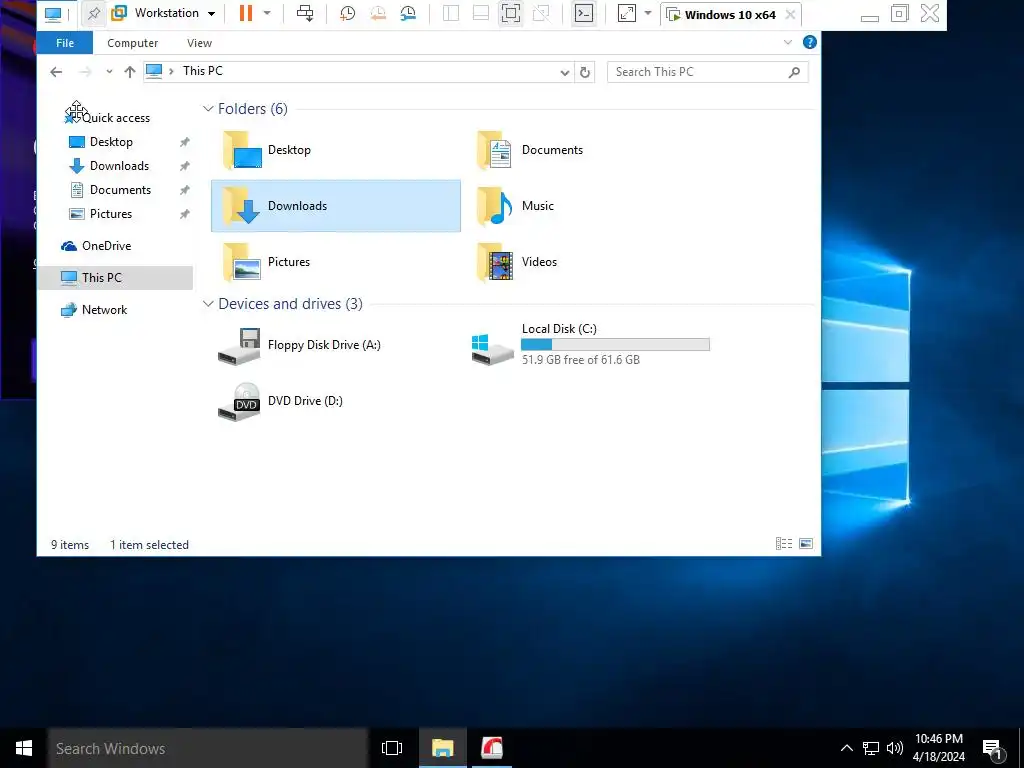Open the DVD Drive (D:)

[280, 401]
